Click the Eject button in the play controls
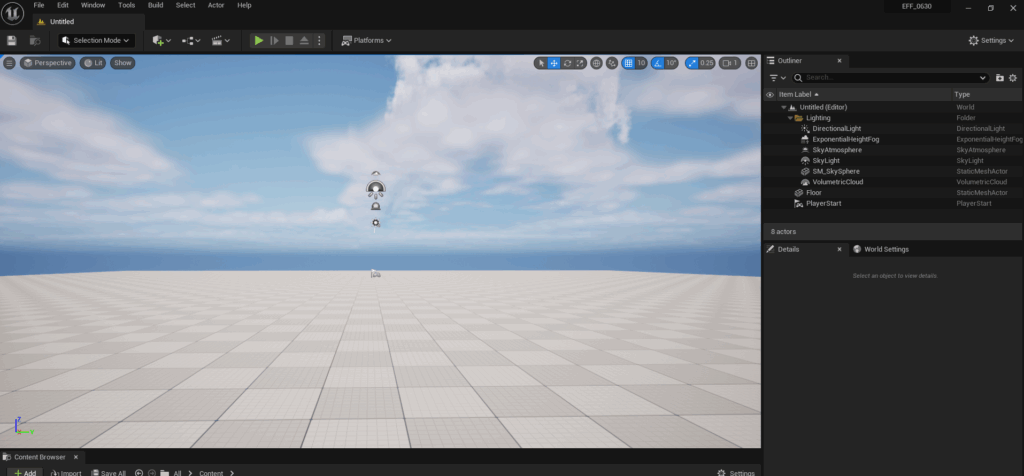1024x476 pixels. [304, 40]
